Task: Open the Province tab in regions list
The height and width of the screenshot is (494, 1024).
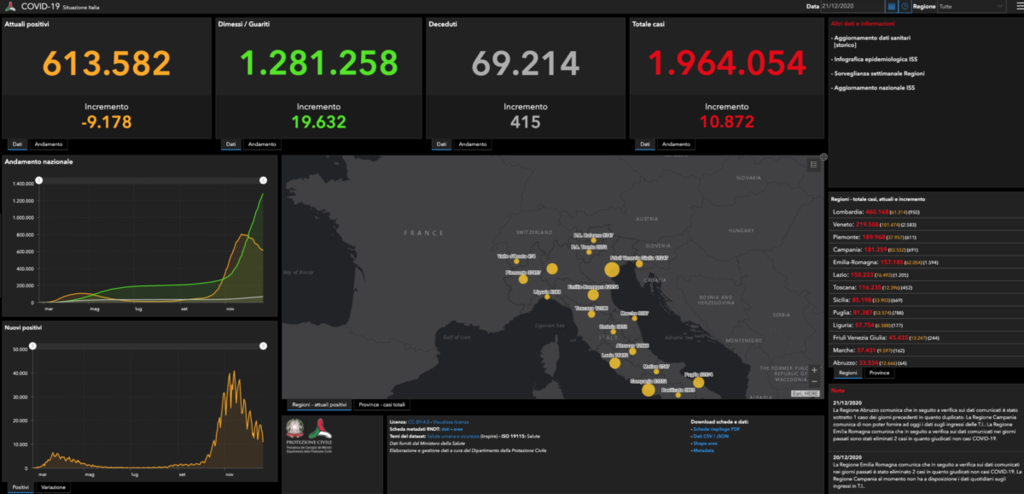Action: pyautogui.click(x=879, y=372)
